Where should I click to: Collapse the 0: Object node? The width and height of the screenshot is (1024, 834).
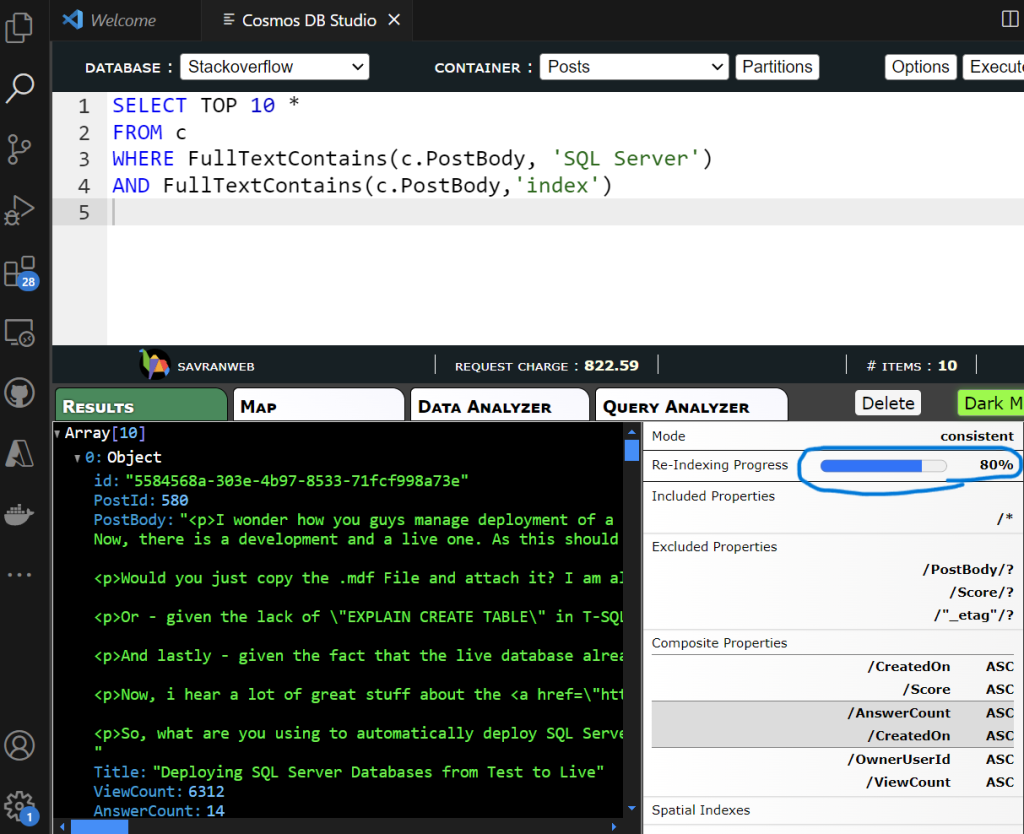pyautogui.click(x=77, y=458)
